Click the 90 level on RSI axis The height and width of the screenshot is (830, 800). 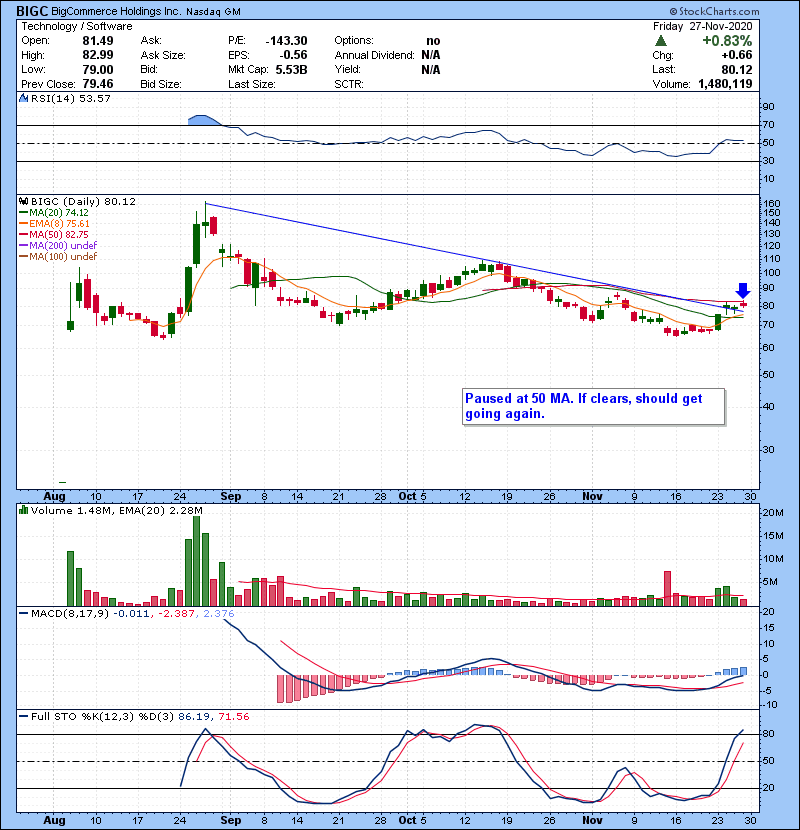click(x=769, y=107)
